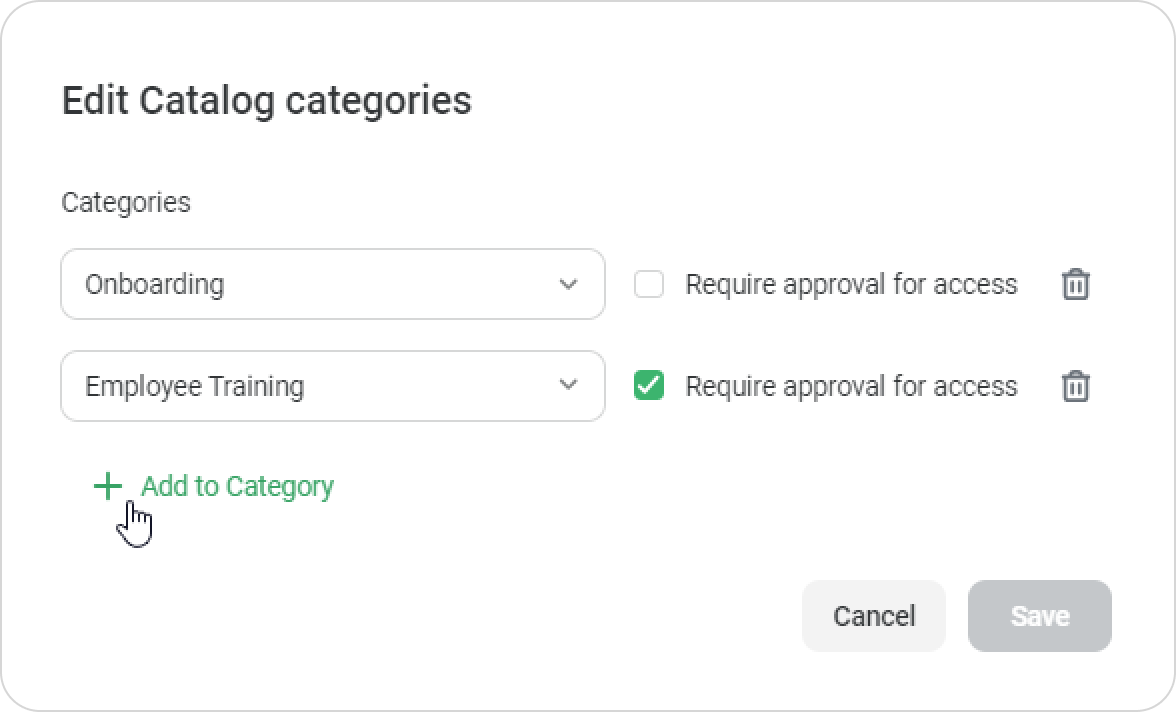This screenshot has width=1176, height=712.
Task: Click the green plus icon
Action: click(x=107, y=487)
